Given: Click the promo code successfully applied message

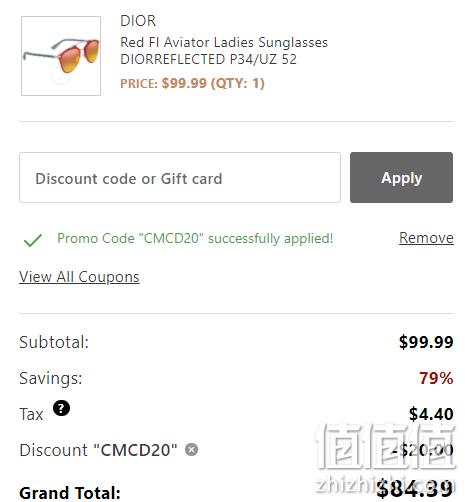Looking at the screenshot, I should [195, 238].
